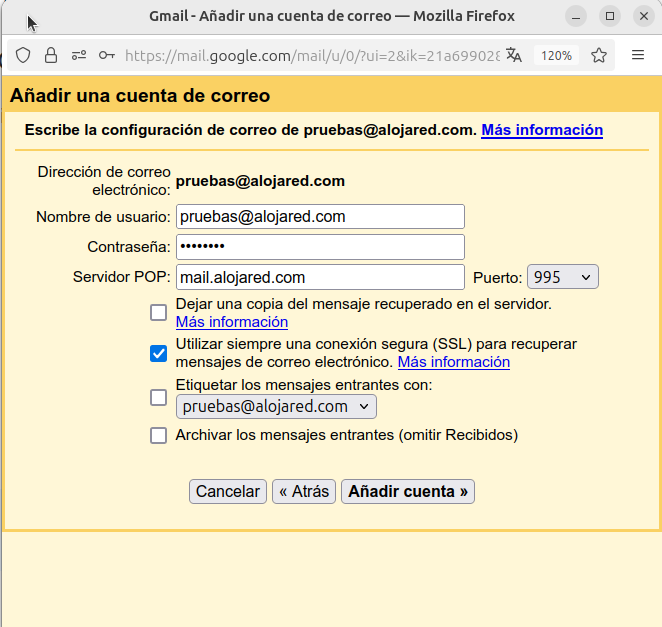The image size is (662, 627).
Task: Edit the Servidor POP field
Action: 320,277
